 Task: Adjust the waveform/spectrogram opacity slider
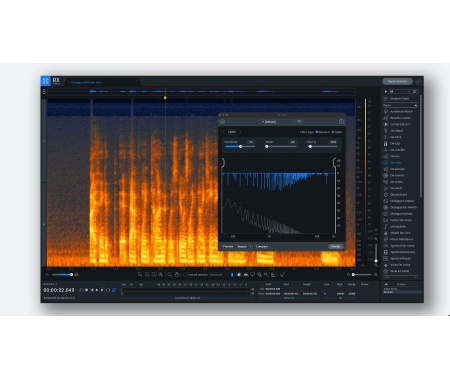tap(62, 275)
